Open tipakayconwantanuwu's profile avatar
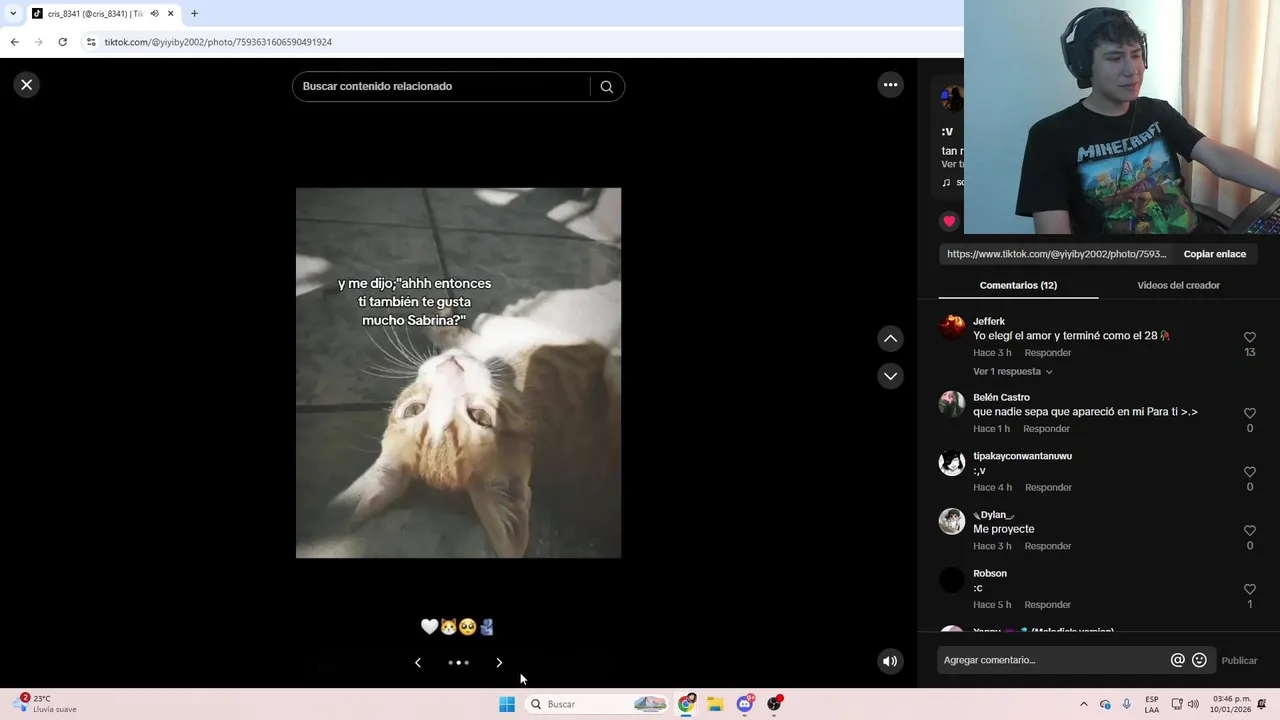 (952, 462)
